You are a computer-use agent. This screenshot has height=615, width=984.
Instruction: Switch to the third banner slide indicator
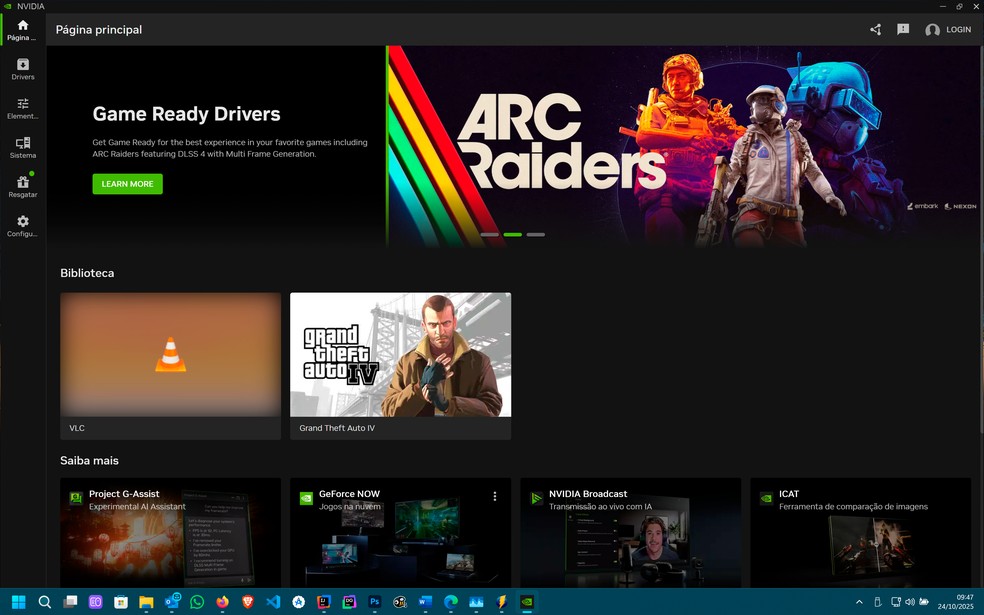pyautogui.click(x=536, y=234)
